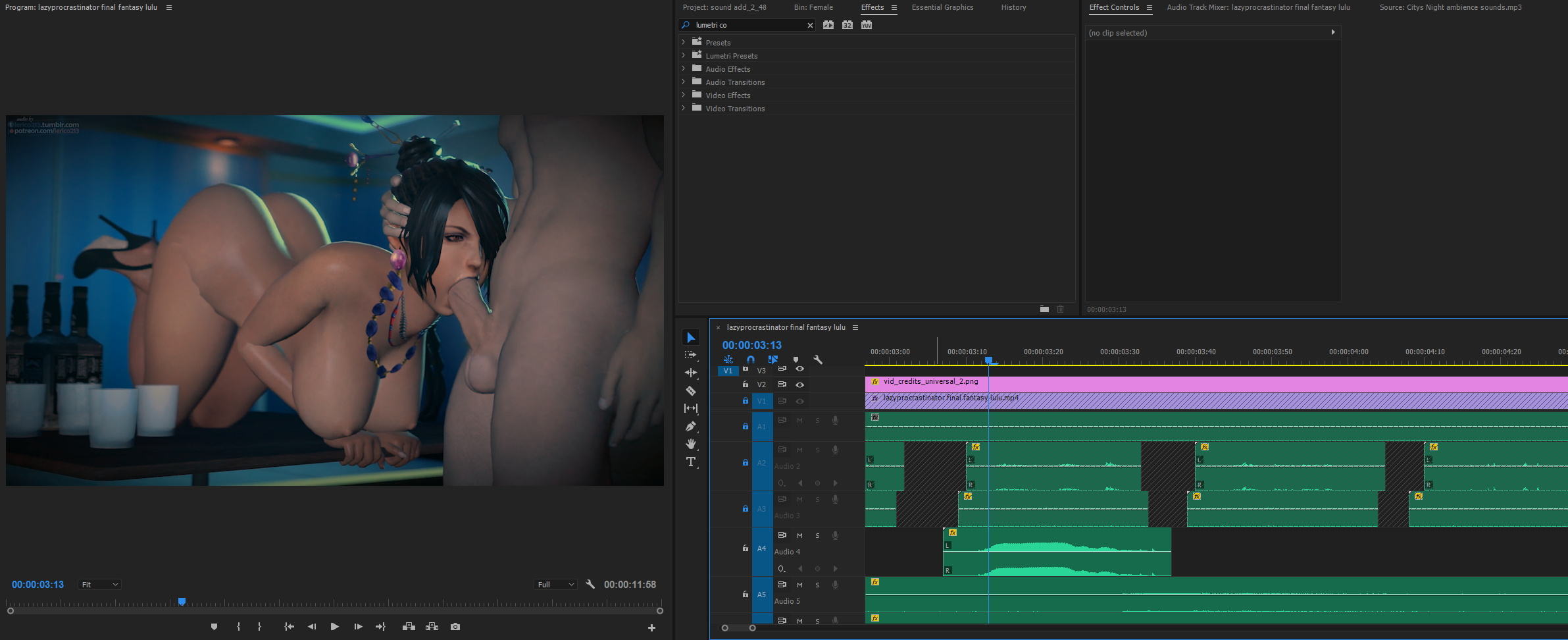Expand the Presets folder
Image resolution: width=1568 pixels, height=640 pixels.
(683, 42)
